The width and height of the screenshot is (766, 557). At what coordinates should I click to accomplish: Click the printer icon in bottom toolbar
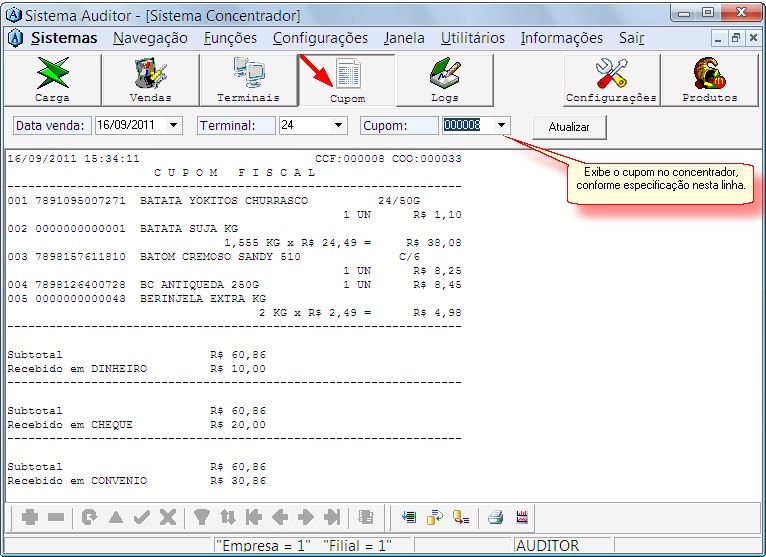(x=495, y=517)
